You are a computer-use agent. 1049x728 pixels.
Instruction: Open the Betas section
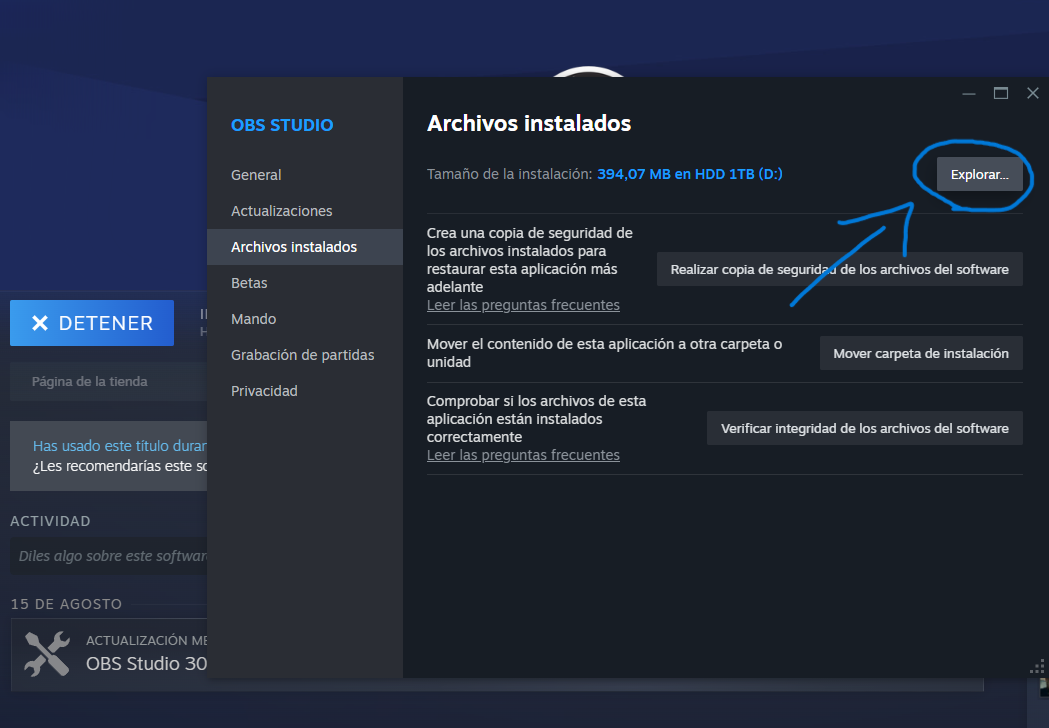249,283
